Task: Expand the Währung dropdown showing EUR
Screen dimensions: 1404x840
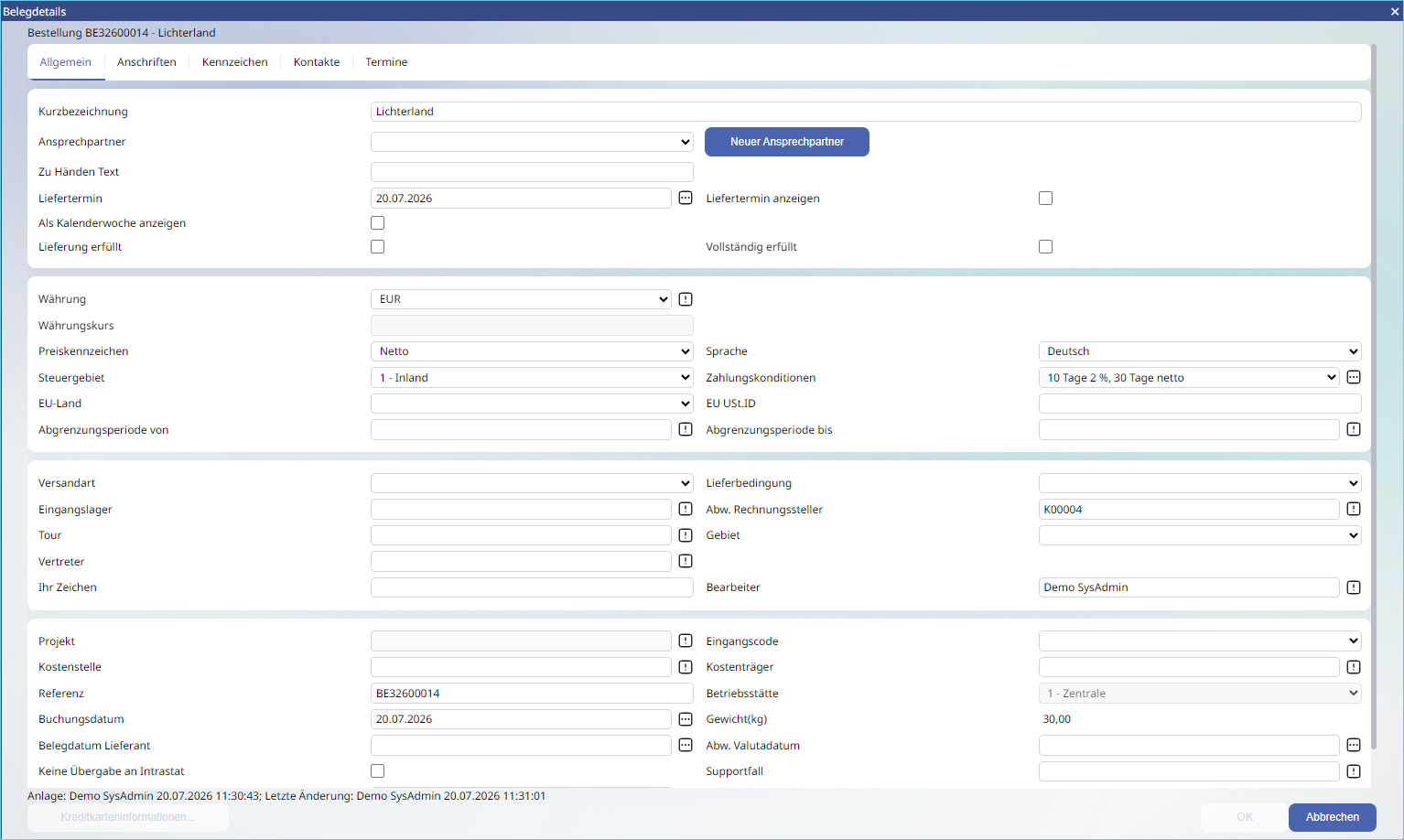Action: pyautogui.click(x=521, y=299)
